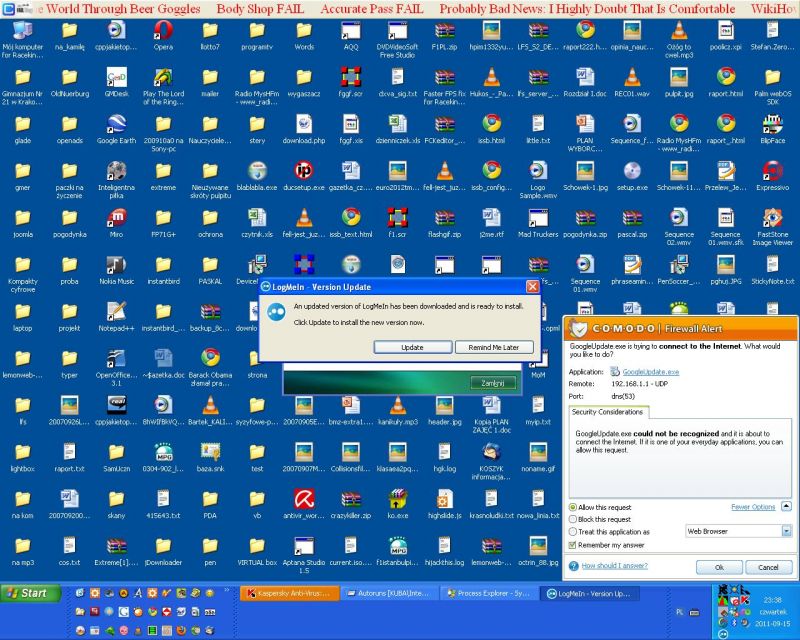
Task: Open How should I answer? help link
Action: [614, 565]
